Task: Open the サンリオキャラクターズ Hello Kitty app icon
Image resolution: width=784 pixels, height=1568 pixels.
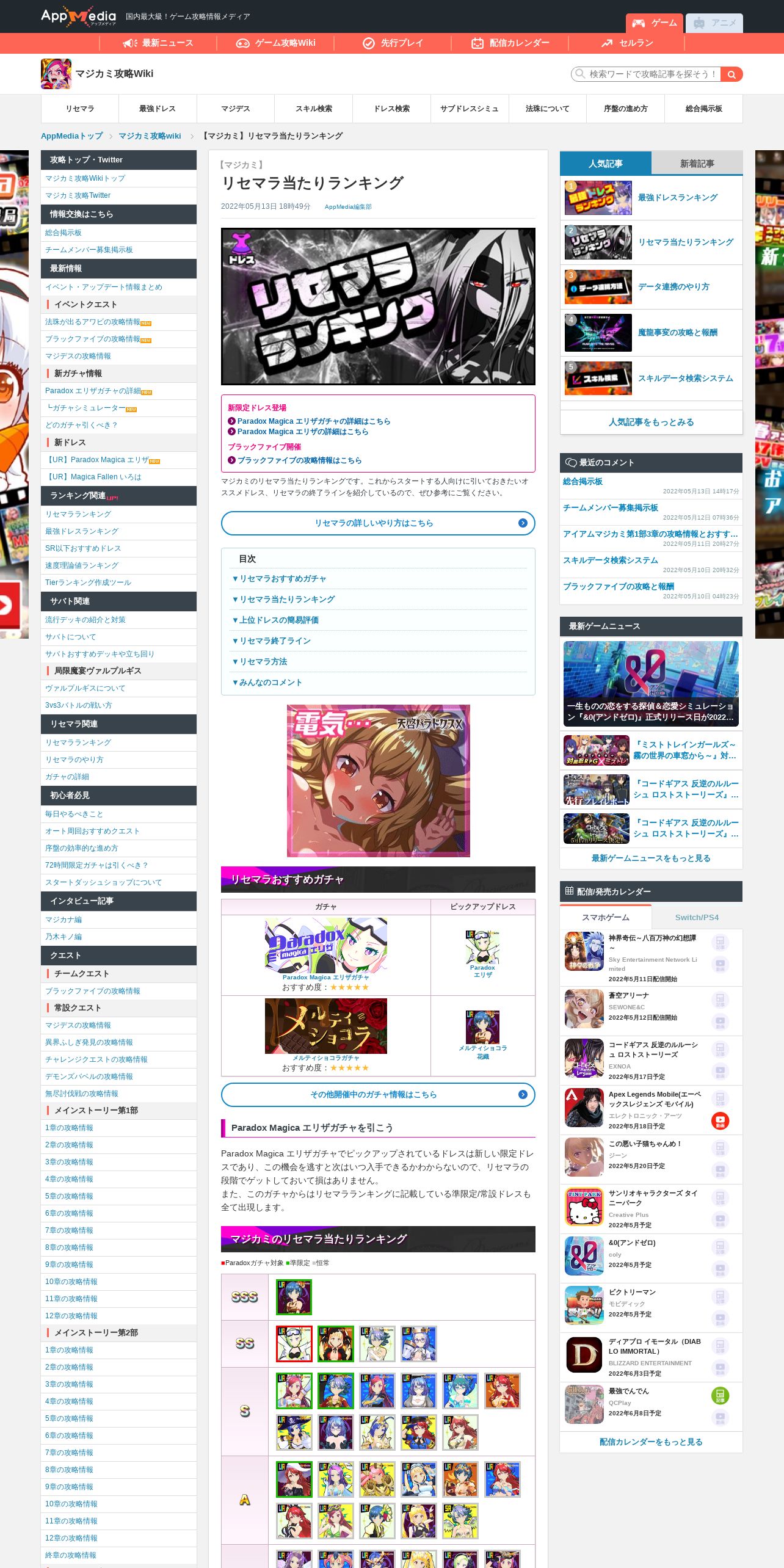Action: coord(584,1207)
